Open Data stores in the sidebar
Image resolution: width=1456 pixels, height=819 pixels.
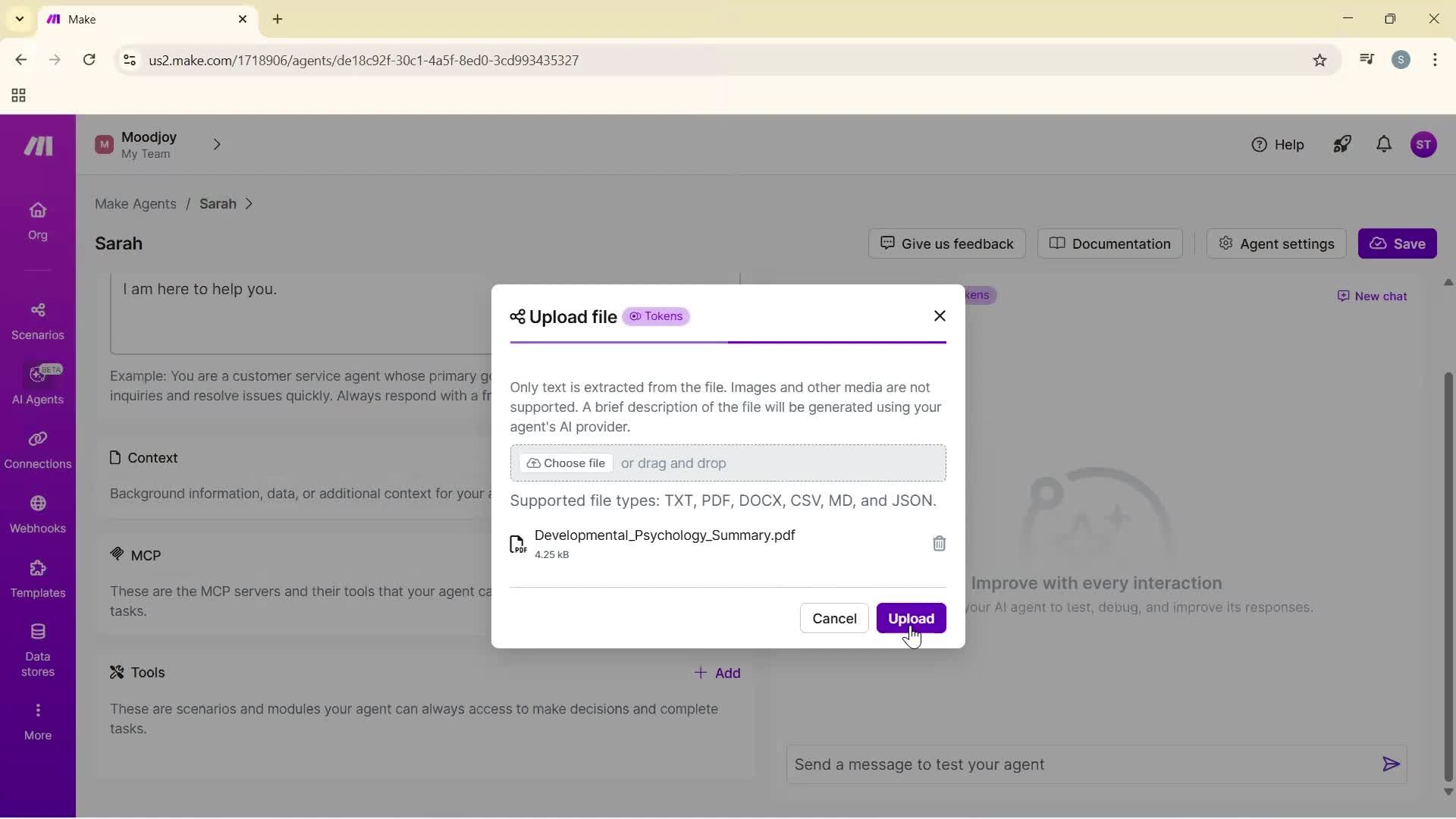coord(37,649)
